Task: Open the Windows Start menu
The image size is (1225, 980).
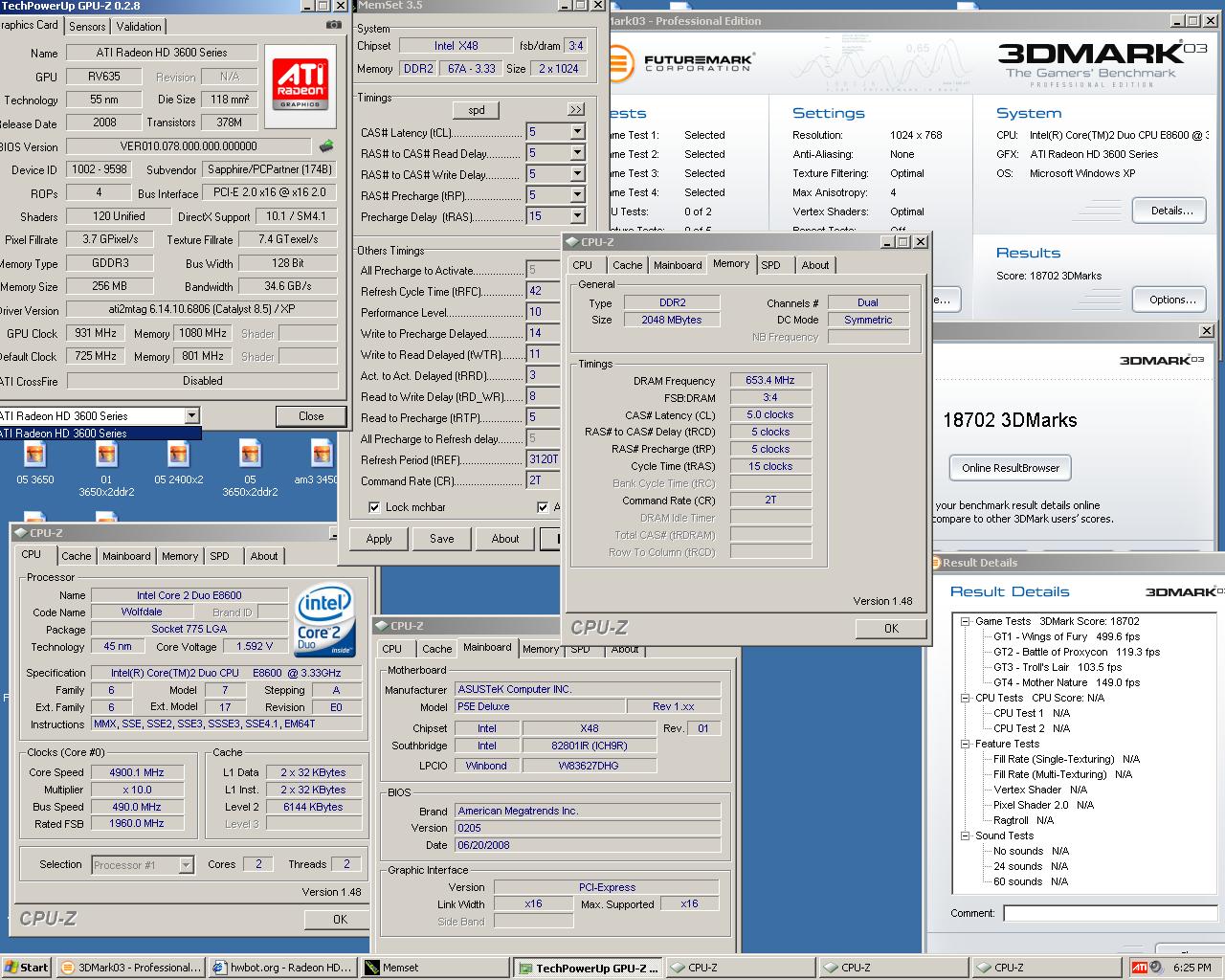Action: pos(27,968)
